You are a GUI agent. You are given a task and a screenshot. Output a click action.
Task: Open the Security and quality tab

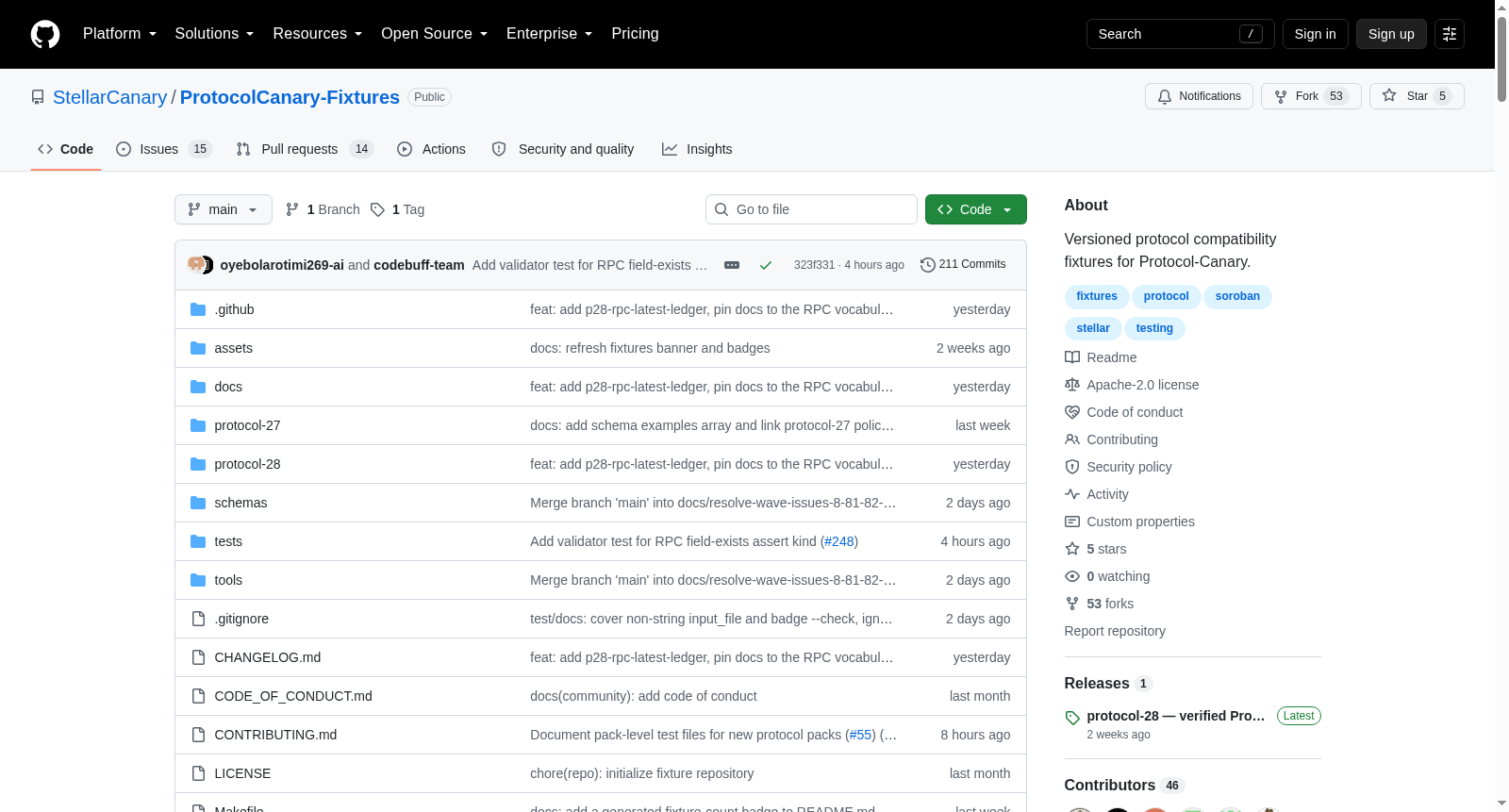[x=564, y=149]
